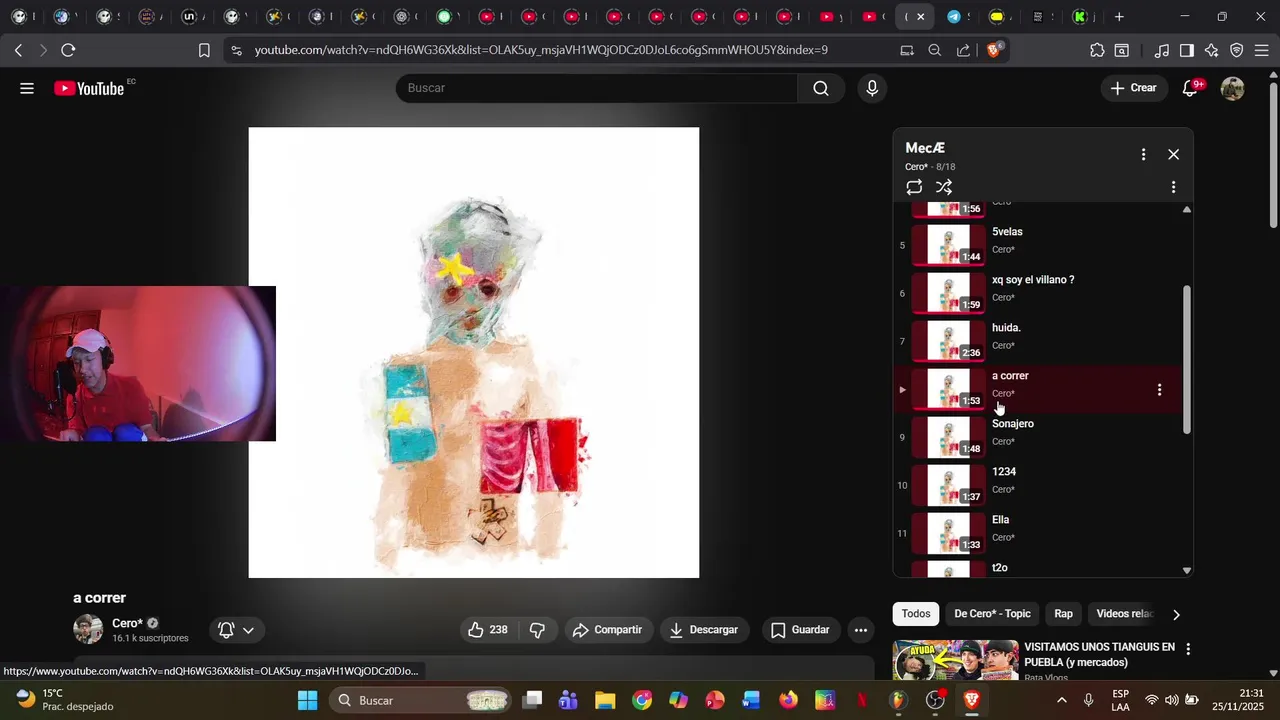Image resolution: width=1280 pixels, height=720 pixels.
Task: Click the address bar URL
Action: [541, 50]
